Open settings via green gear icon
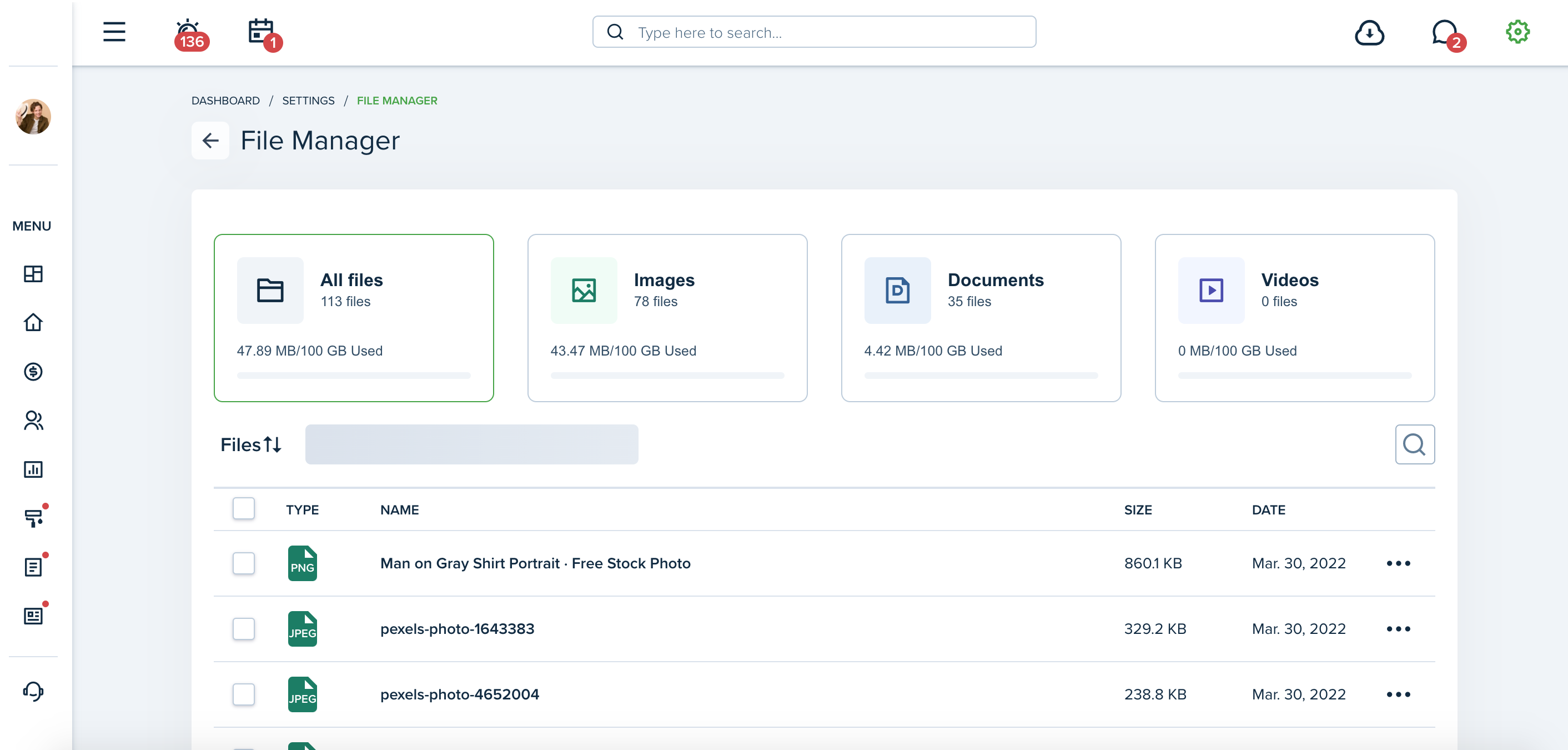The height and width of the screenshot is (750, 1568). pos(1517,32)
